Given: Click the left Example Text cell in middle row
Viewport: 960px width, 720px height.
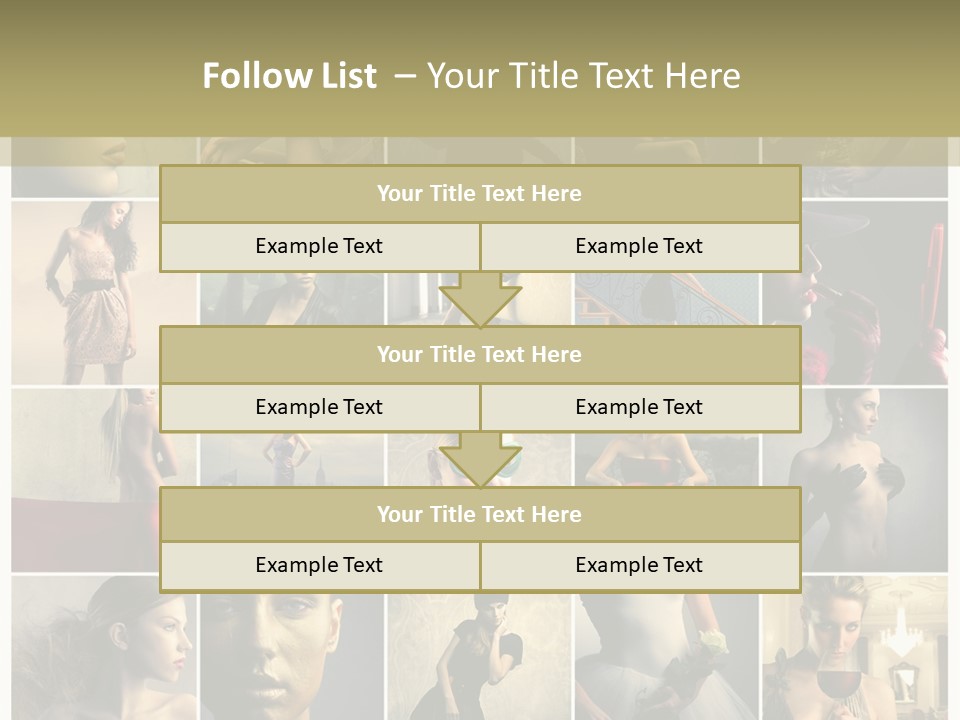Looking at the screenshot, I should (319, 407).
